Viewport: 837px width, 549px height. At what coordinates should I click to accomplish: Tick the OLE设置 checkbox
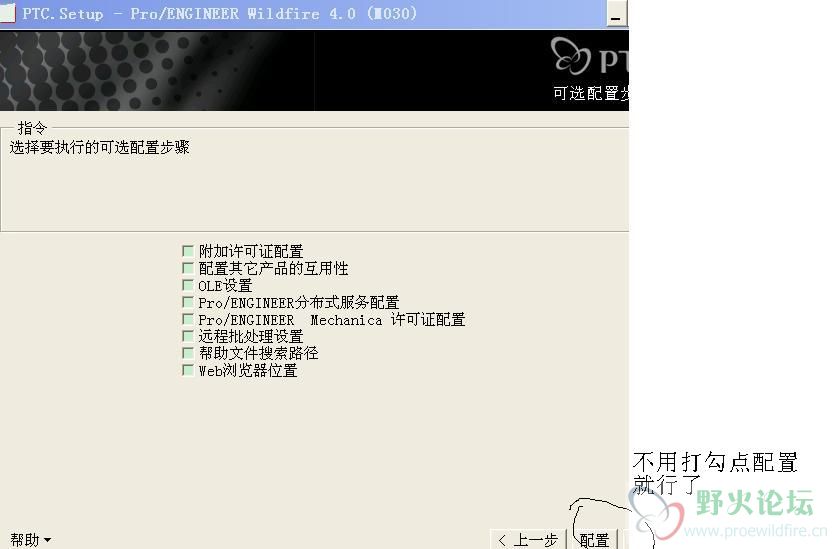(188, 285)
